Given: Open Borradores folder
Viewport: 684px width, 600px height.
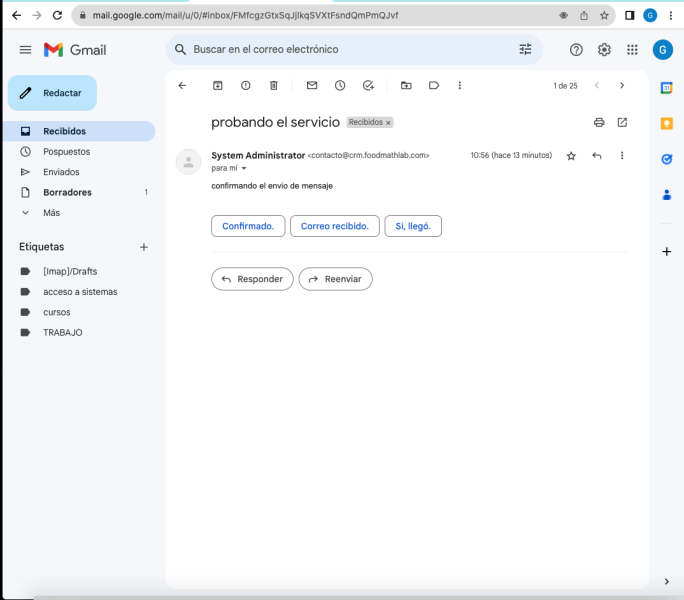Looking at the screenshot, I should (x=79, y=192).
